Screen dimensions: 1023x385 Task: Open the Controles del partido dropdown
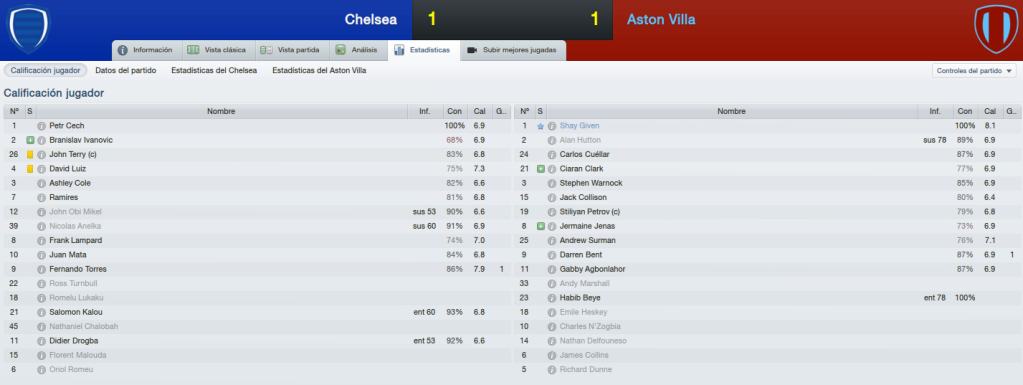974,70
